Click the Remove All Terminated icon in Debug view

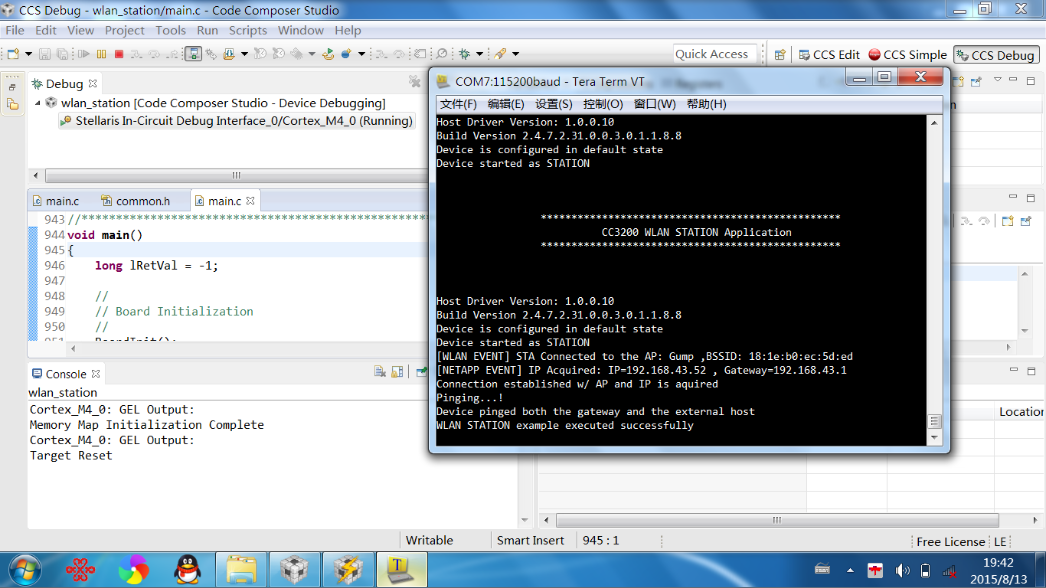[415, 82]
